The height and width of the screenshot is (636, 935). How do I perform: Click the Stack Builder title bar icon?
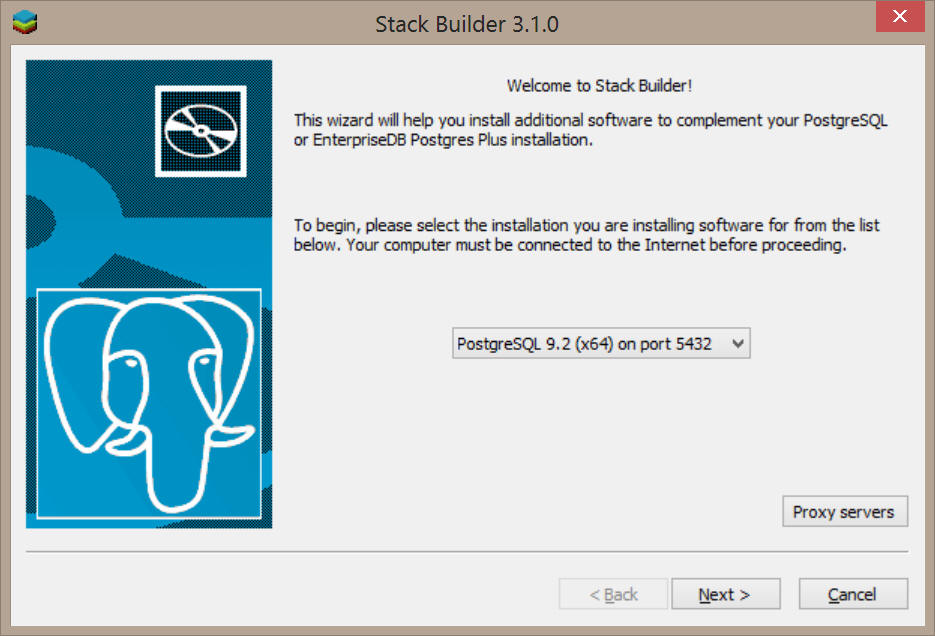[24, 22]
